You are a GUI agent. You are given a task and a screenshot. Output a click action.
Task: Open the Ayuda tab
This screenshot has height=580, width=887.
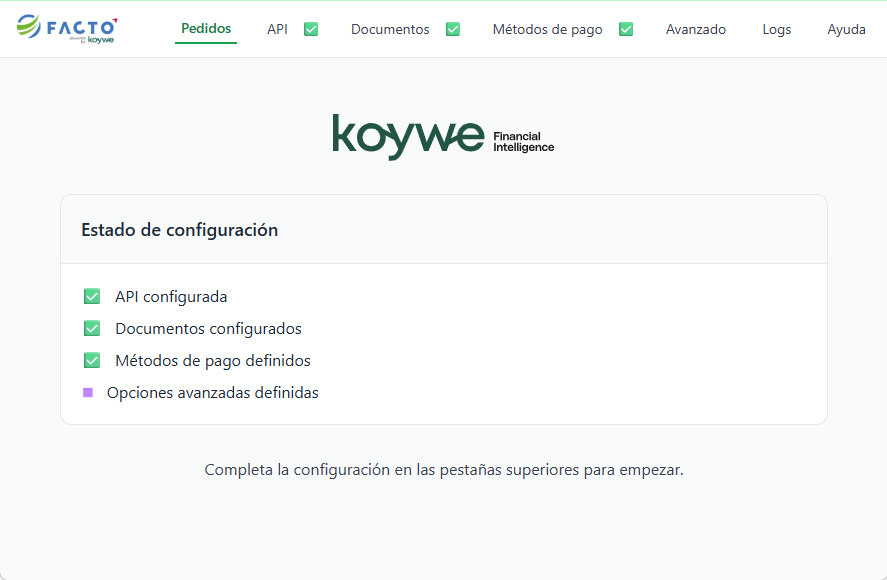click(846, 29)
